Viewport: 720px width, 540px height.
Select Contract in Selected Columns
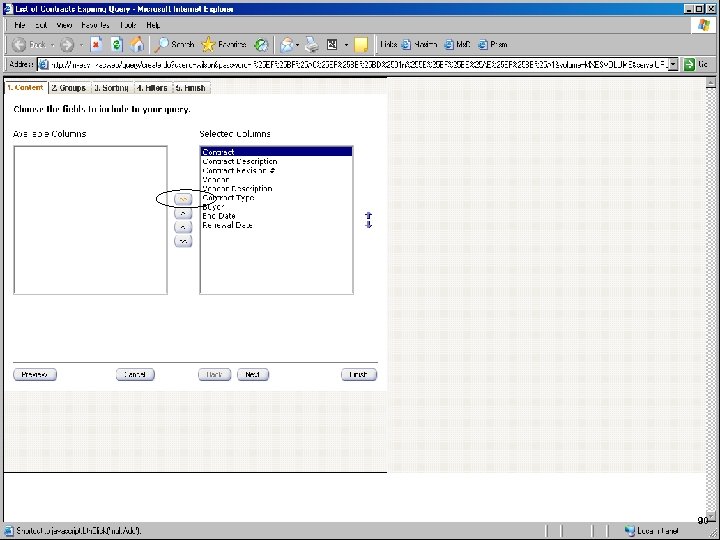click(276, 152)
